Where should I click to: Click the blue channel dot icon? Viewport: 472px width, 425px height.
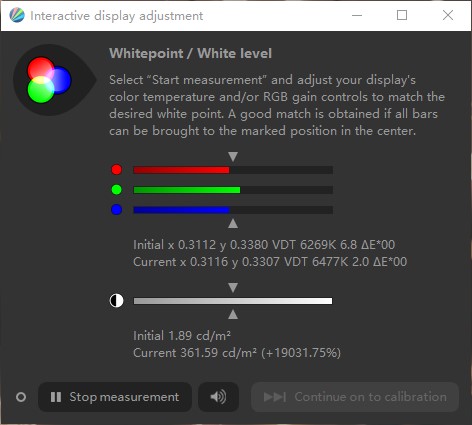[117, 210]
